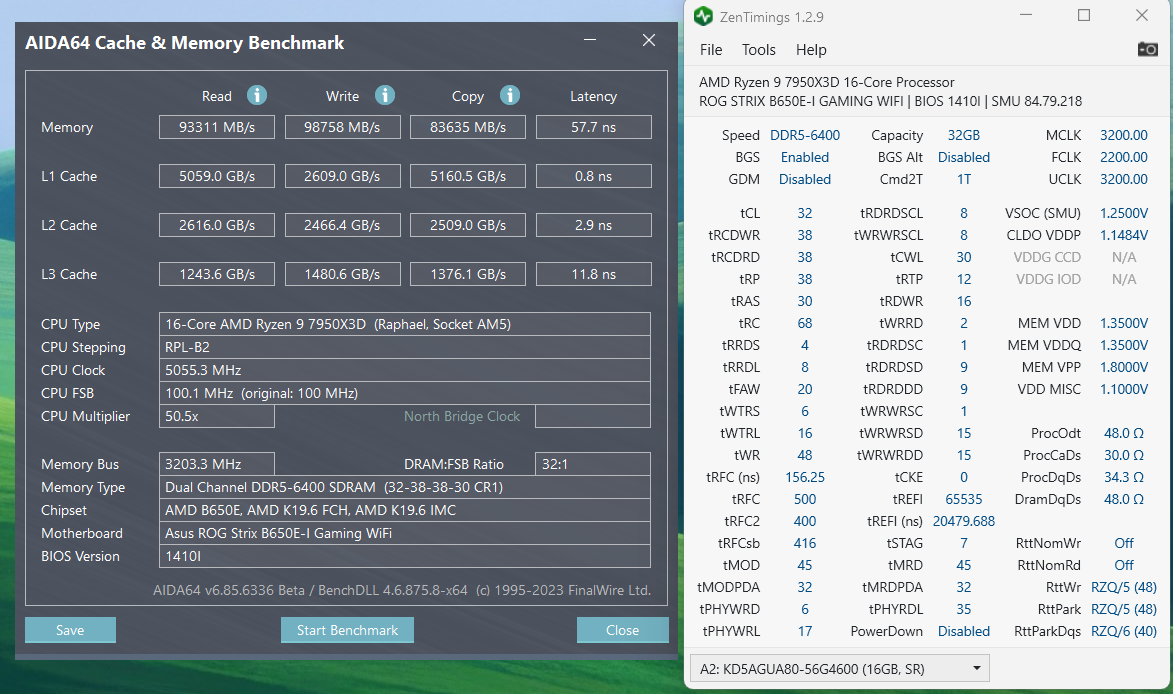The image size is (1173, 694).
Task: Click the Read info icon in AIDA64
Action: click(x=257, y=95)
